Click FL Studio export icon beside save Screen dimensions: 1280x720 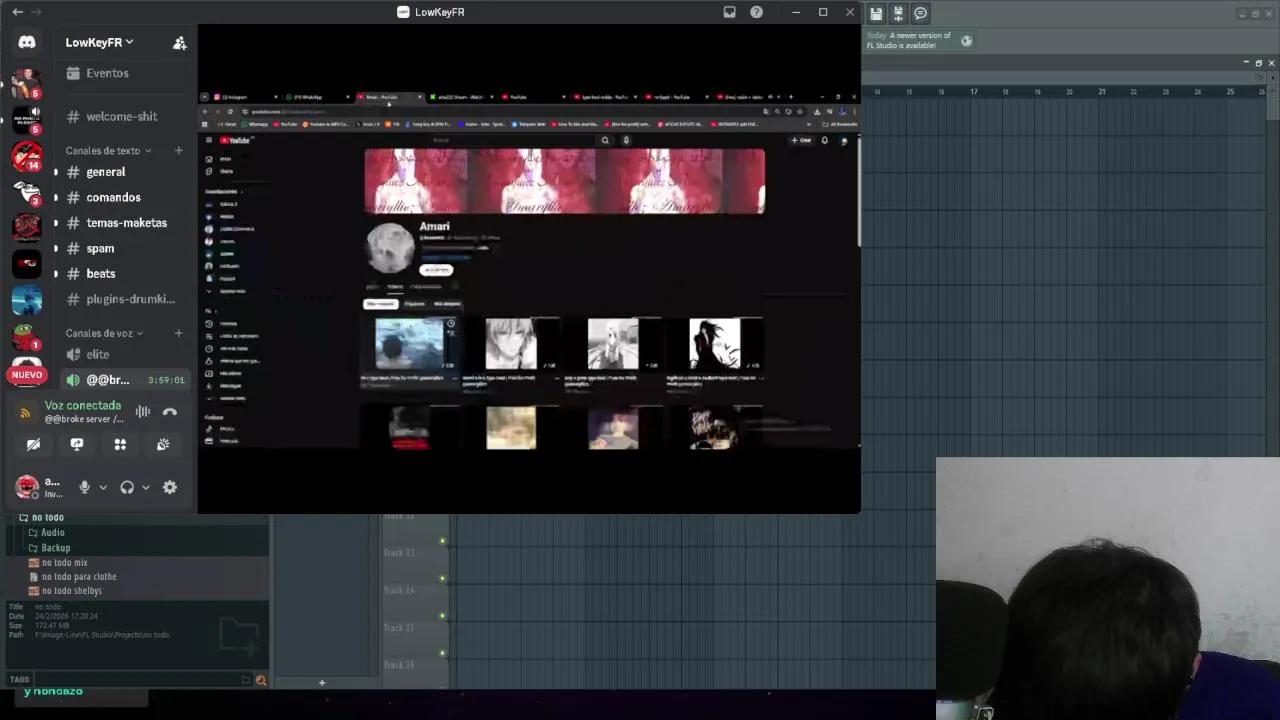click(x=898, y=13)
